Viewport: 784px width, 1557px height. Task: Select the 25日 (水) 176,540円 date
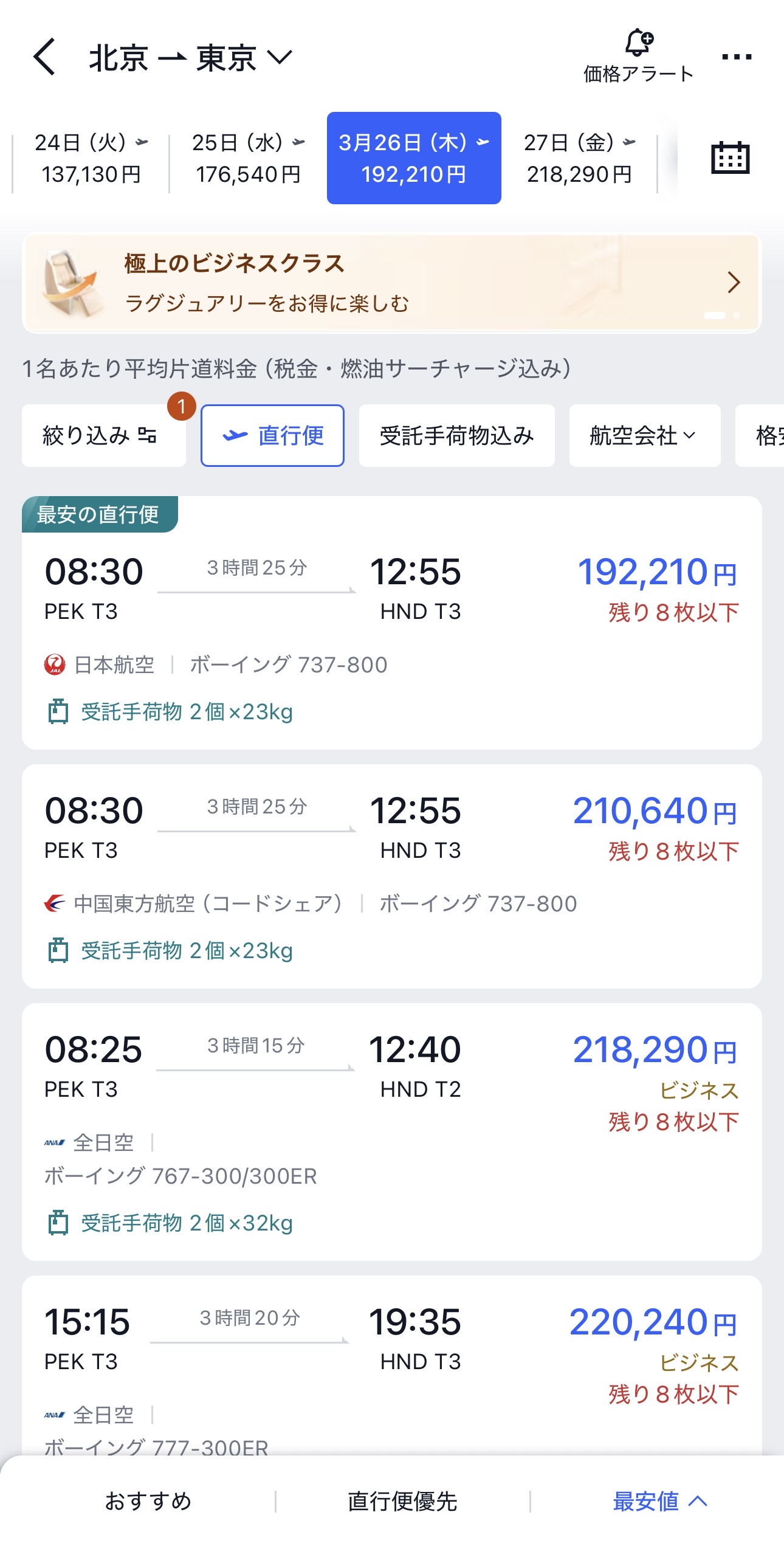coord(248,158)
